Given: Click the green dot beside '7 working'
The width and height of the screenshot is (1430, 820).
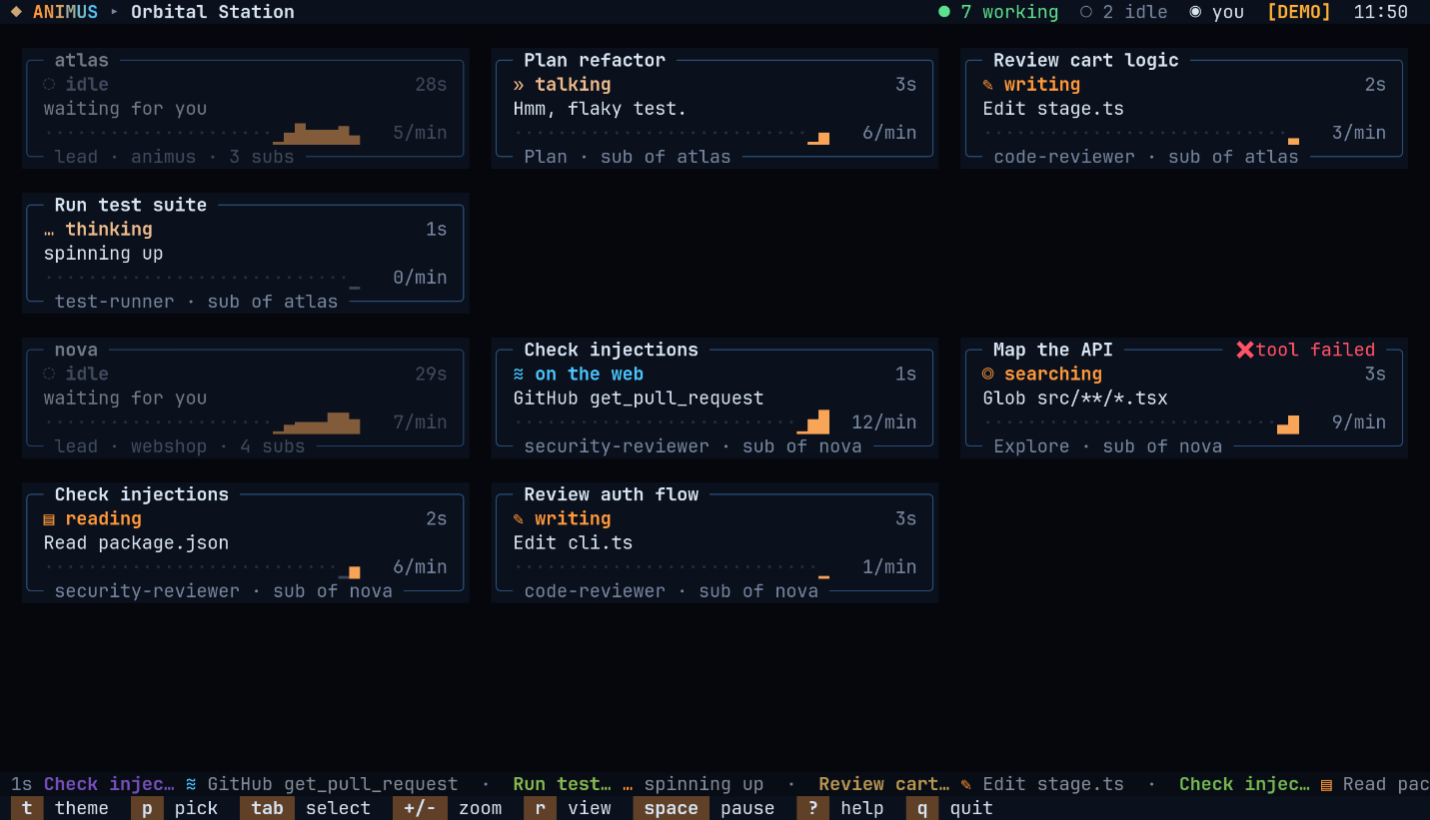Looking at the screenshot, I should 944,12.
